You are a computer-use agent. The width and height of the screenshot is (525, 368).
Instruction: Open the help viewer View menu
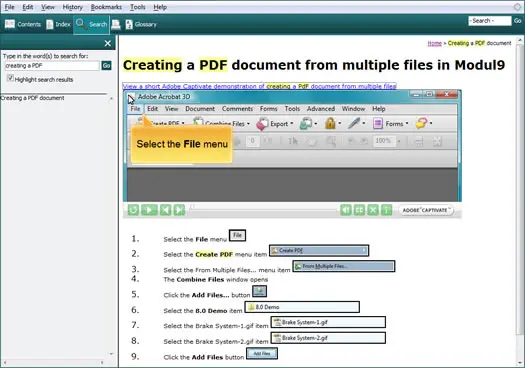[48, 7]
